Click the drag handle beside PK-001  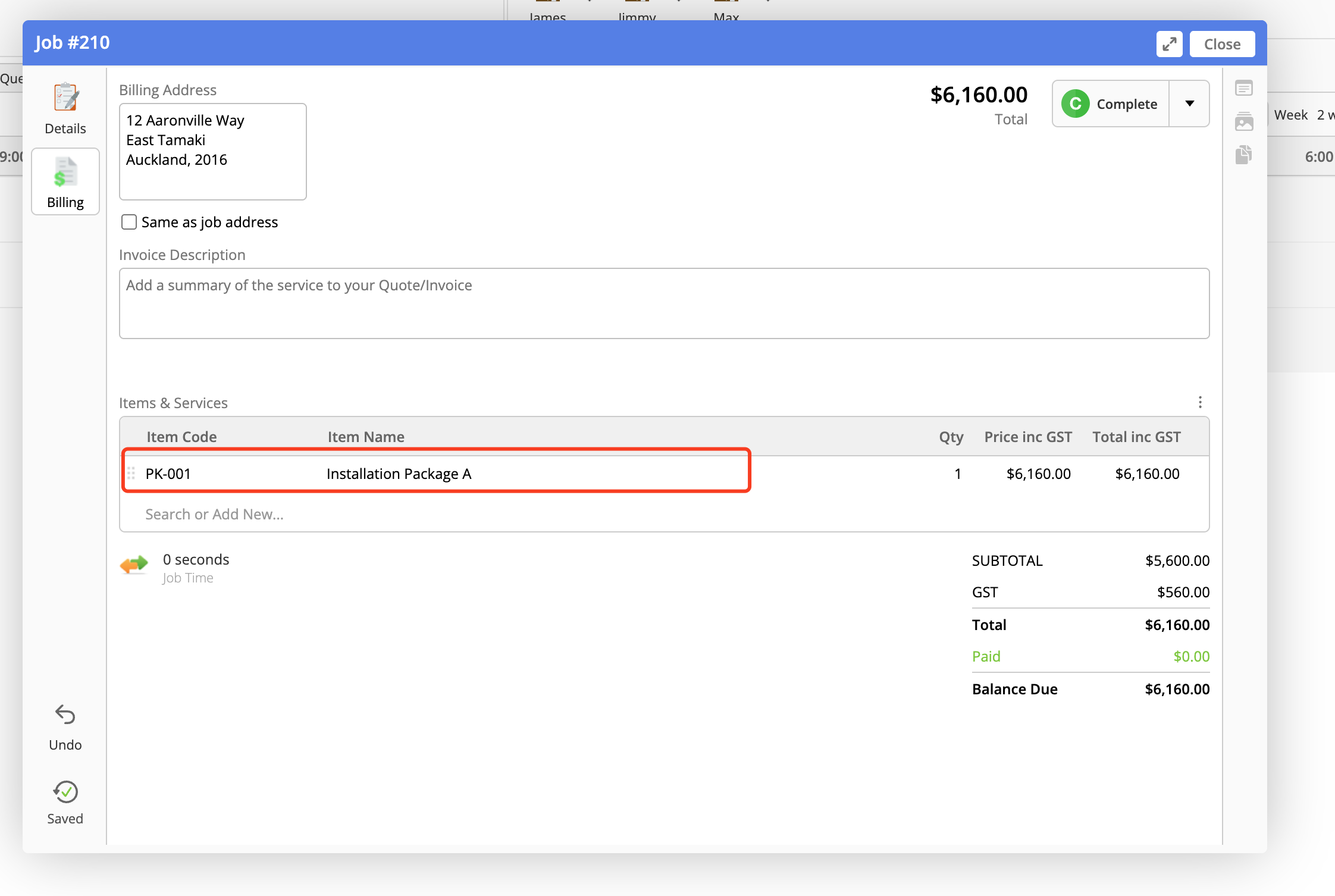131,474
